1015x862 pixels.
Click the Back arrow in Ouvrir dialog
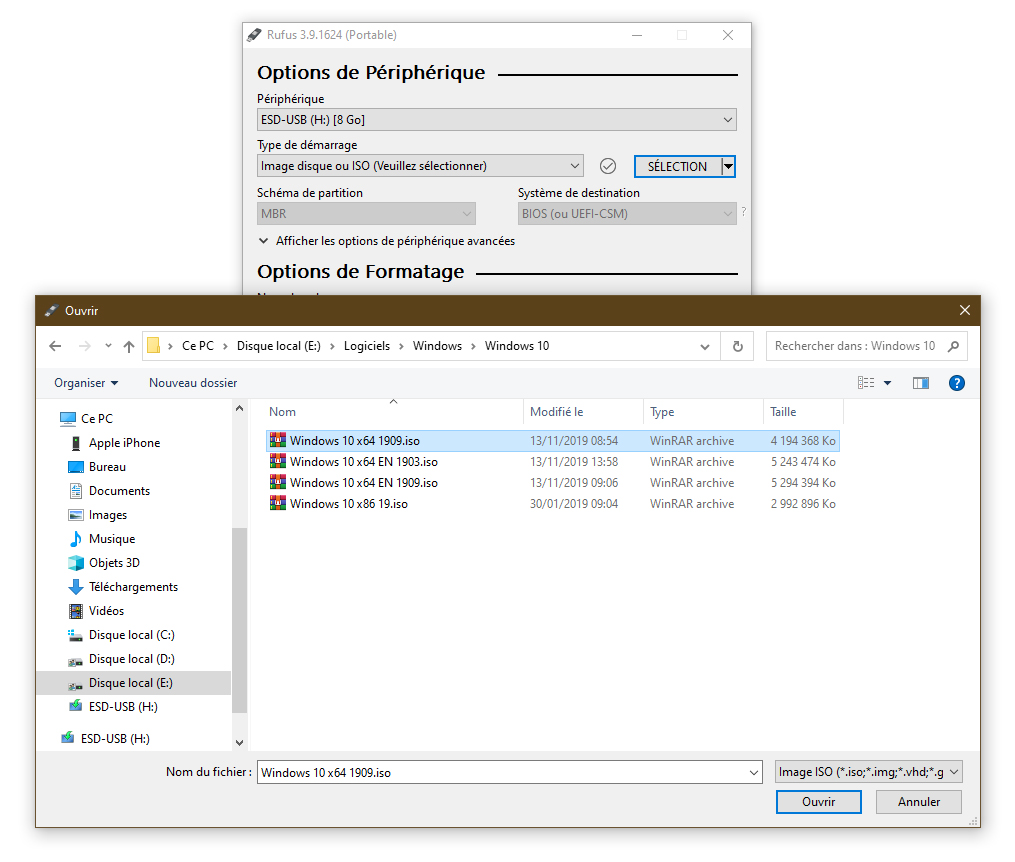[x=55, y=346]
